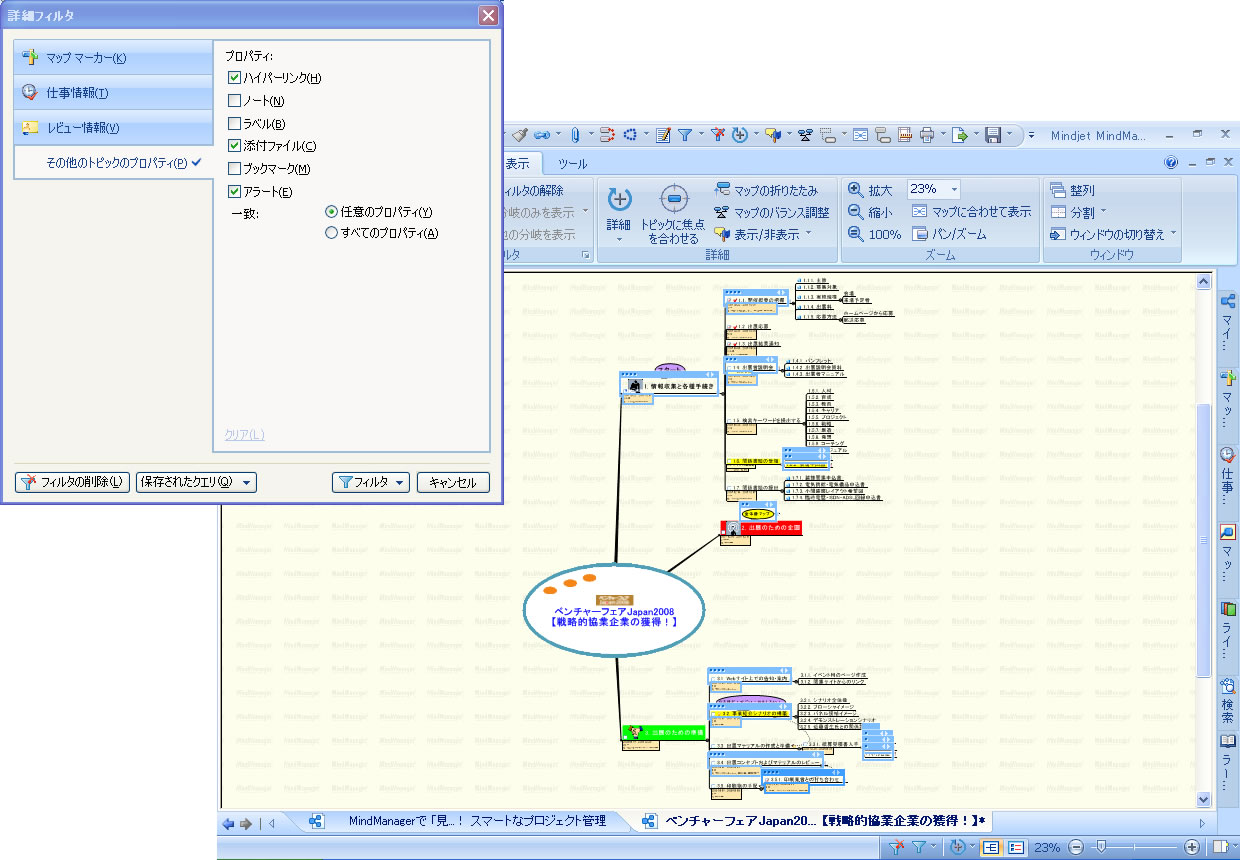Click zoom plus button in status bar

[1191, 847]
